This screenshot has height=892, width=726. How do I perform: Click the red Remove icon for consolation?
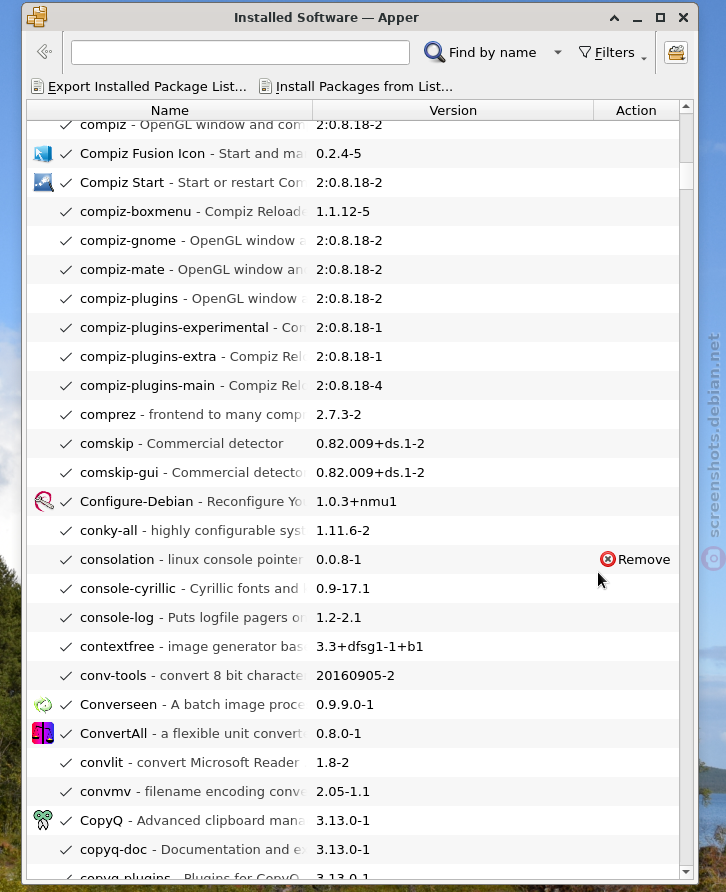click(x=608, y=559)
